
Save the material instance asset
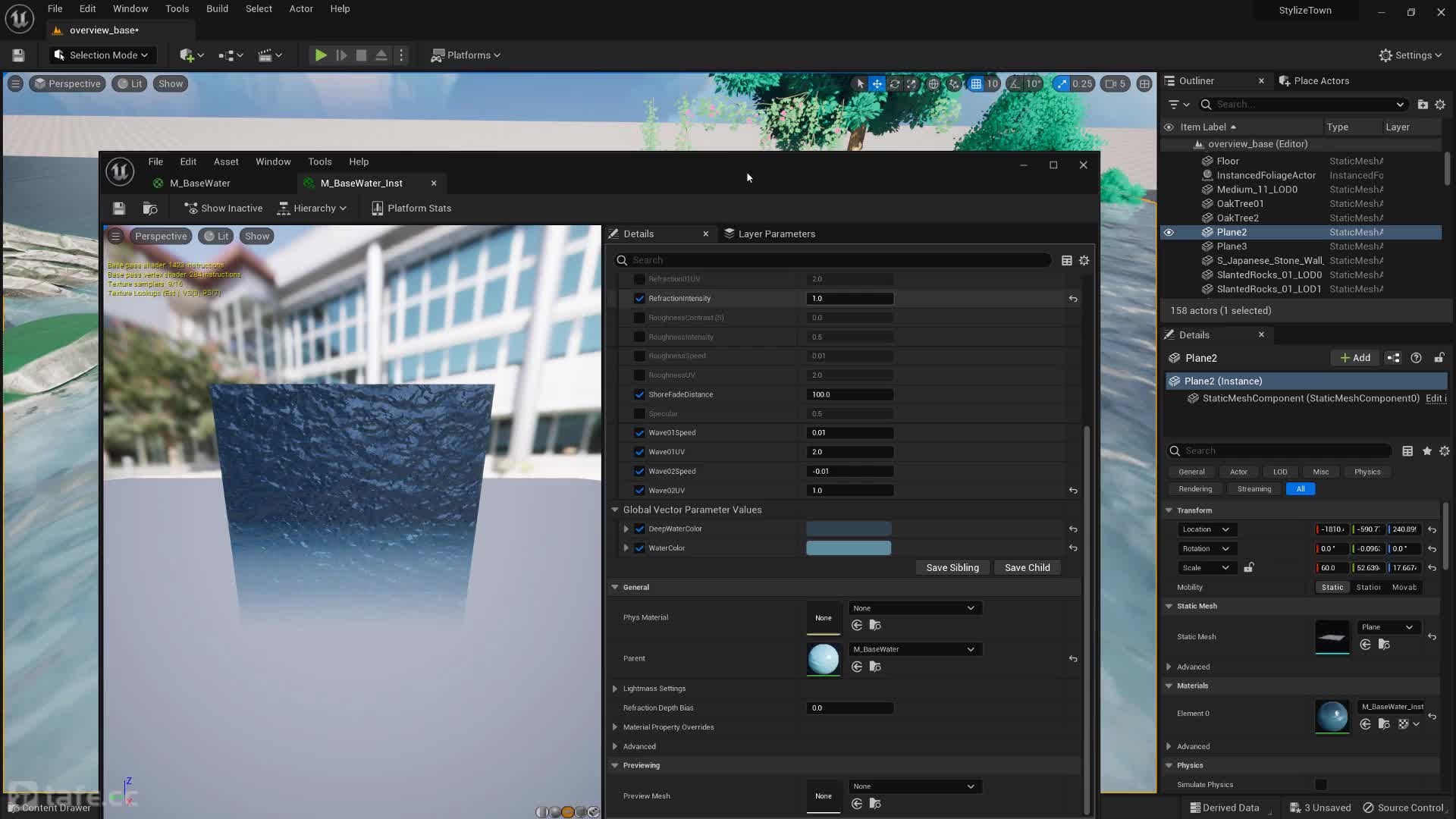[118, 209]
